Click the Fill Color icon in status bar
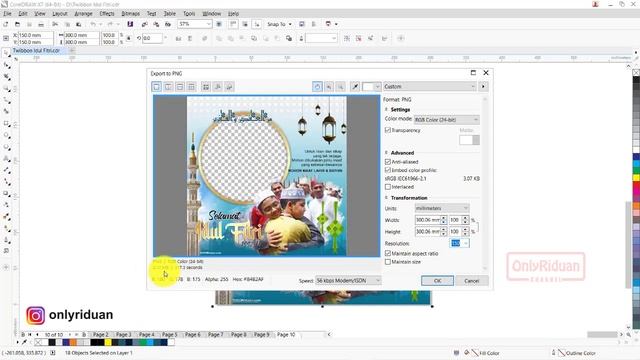Viewport: 640px width, 360px height. (x=467, y=353)
